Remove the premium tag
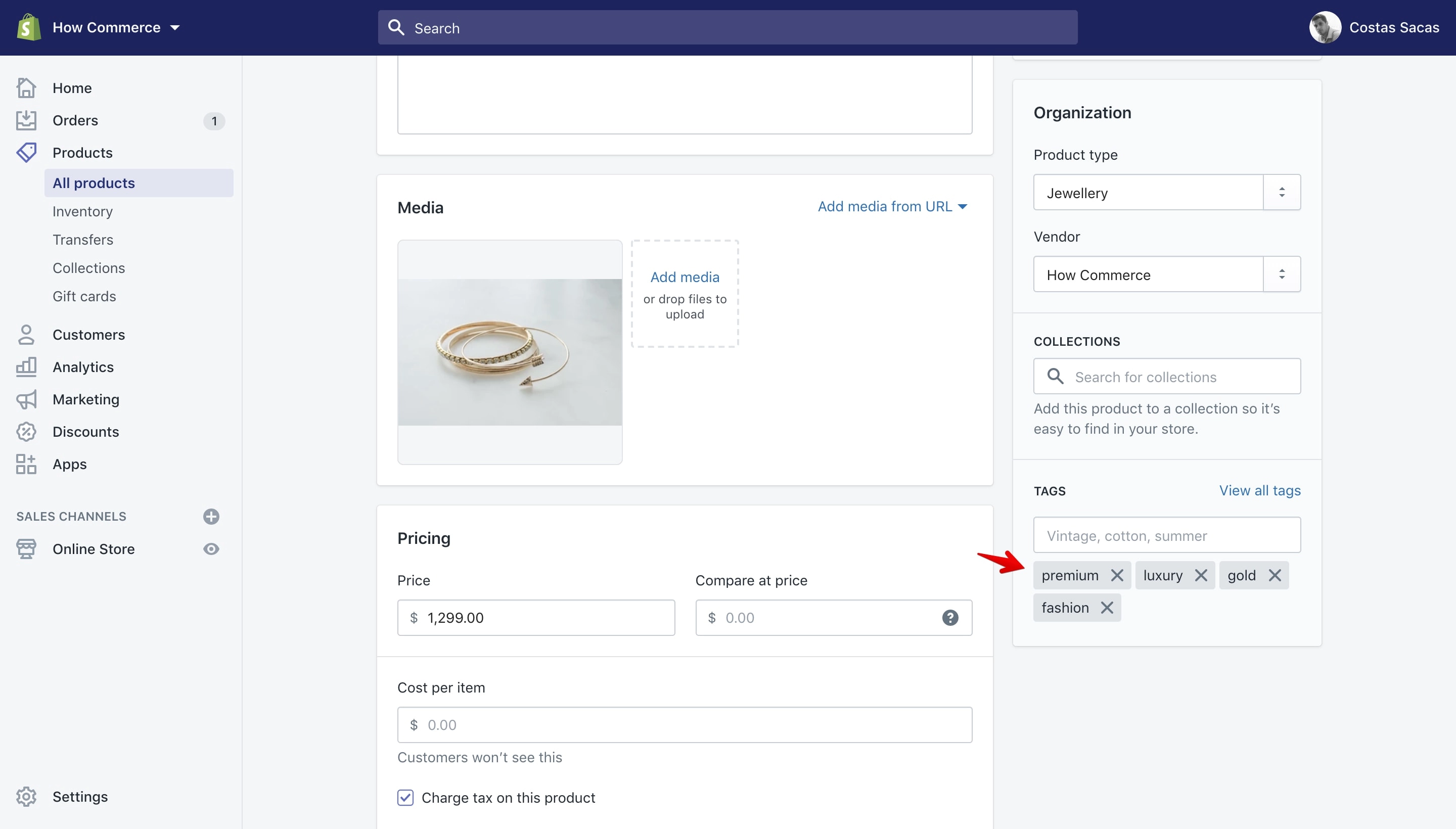Image resolution: width=1456 pixels, height=829 pixels. (x=1117, y=576)
